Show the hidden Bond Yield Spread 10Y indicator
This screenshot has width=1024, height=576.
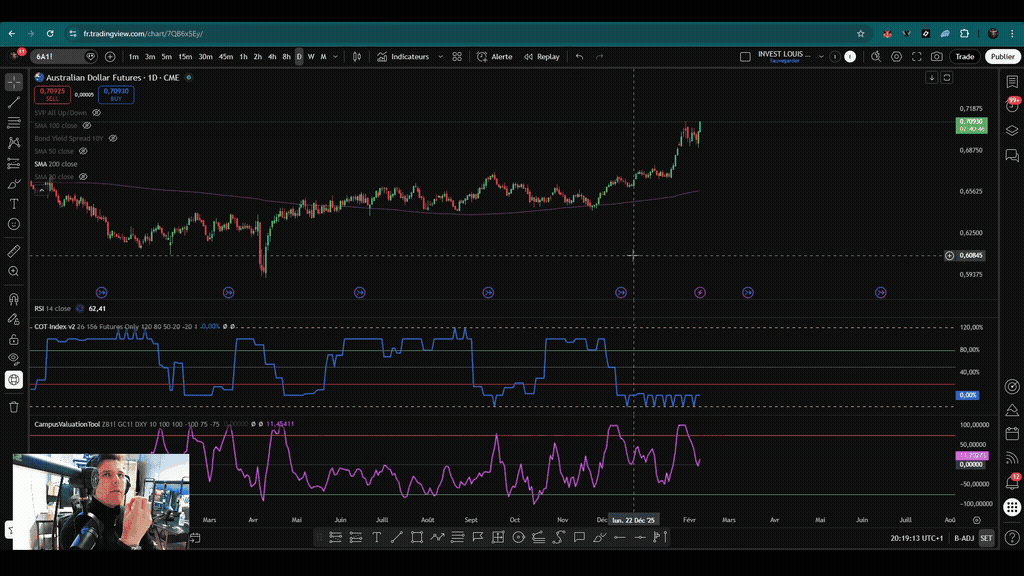pyautogui.click(x=113, y=138)
